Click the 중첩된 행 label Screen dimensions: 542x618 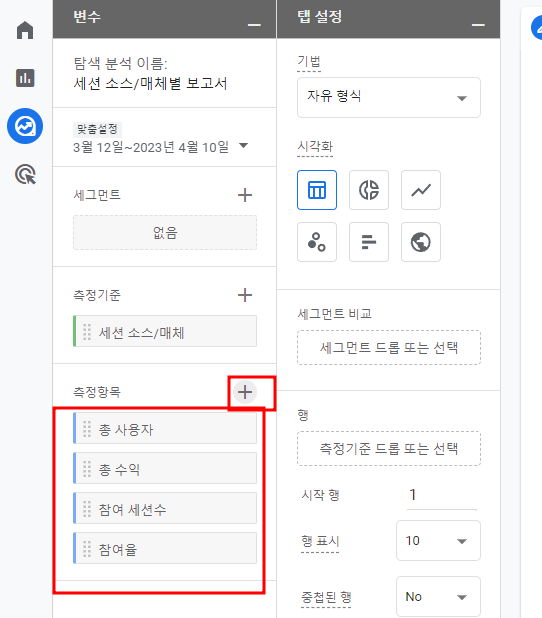326,597
